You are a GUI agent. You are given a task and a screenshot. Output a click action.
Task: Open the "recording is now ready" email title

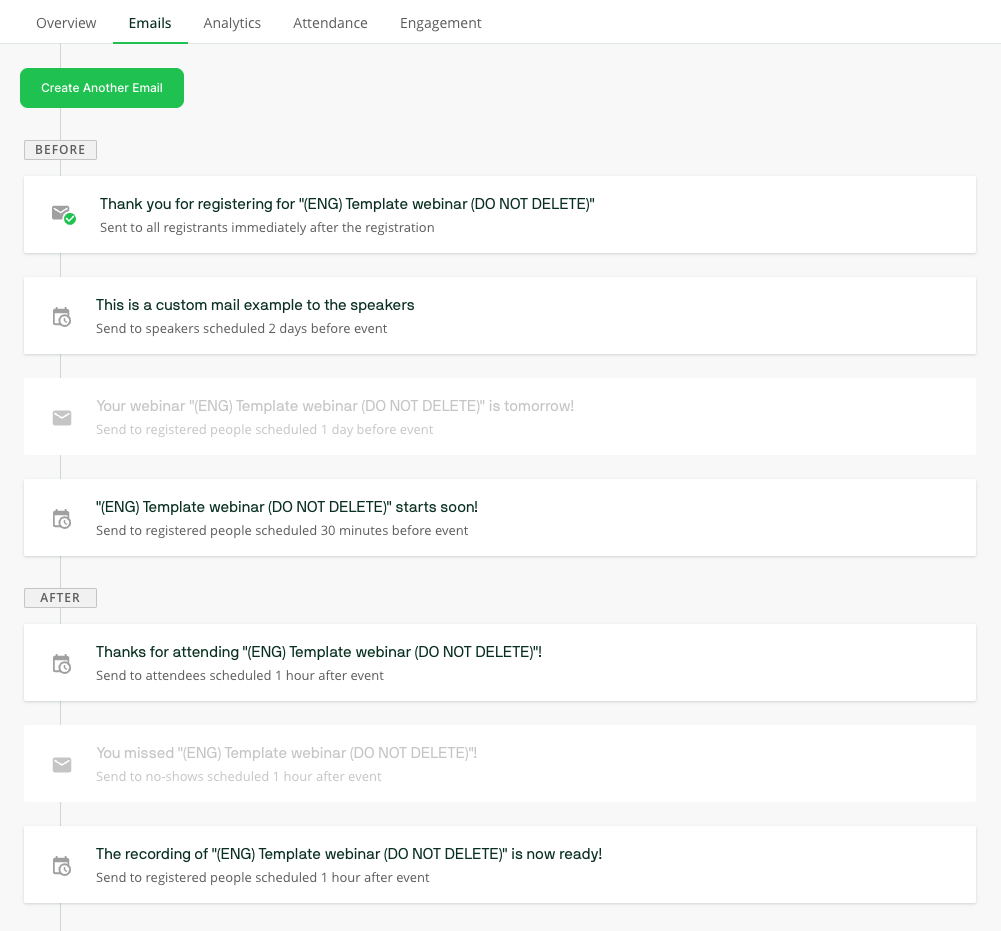(x=349, y=854)
